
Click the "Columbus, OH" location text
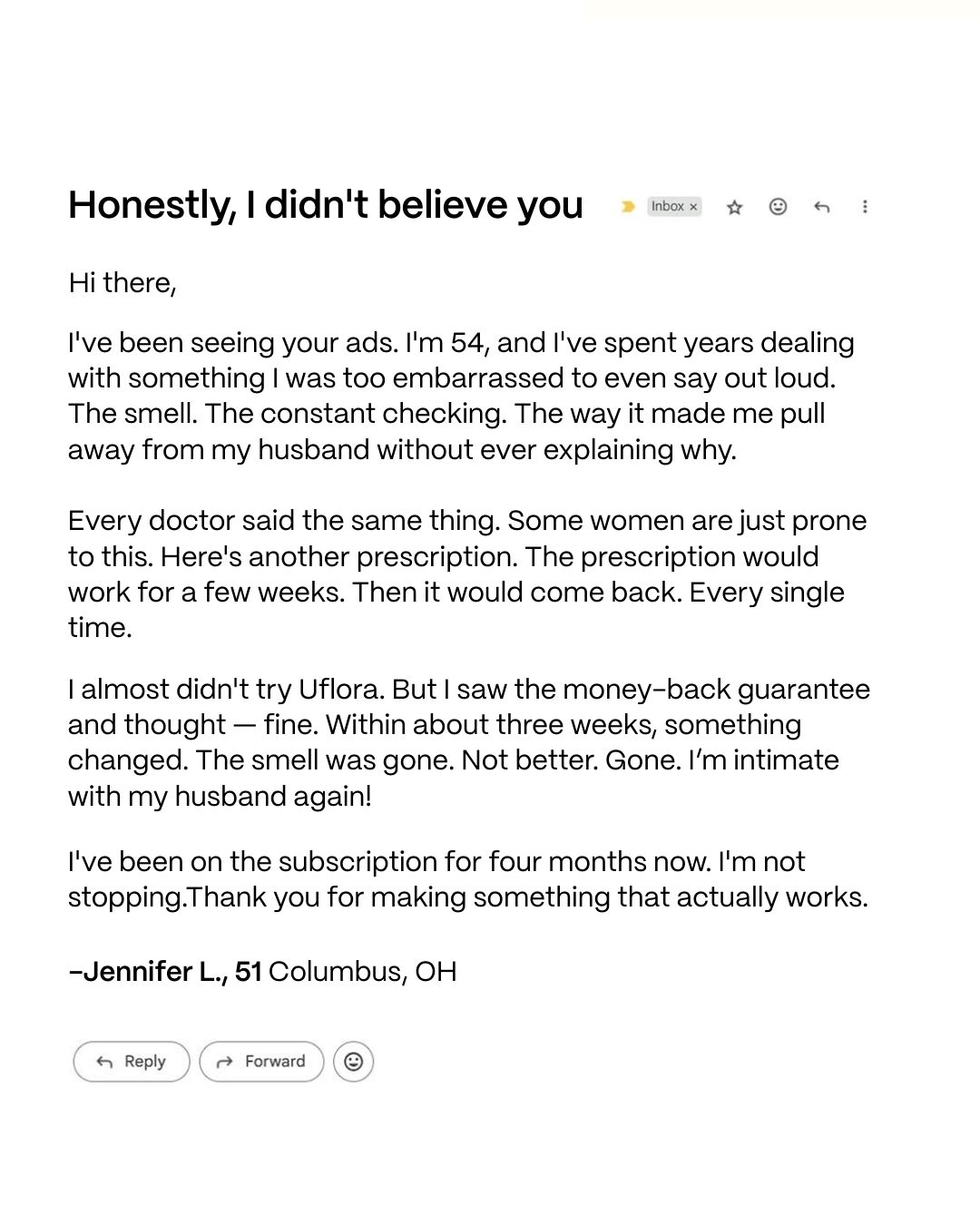tap(362, 972)
